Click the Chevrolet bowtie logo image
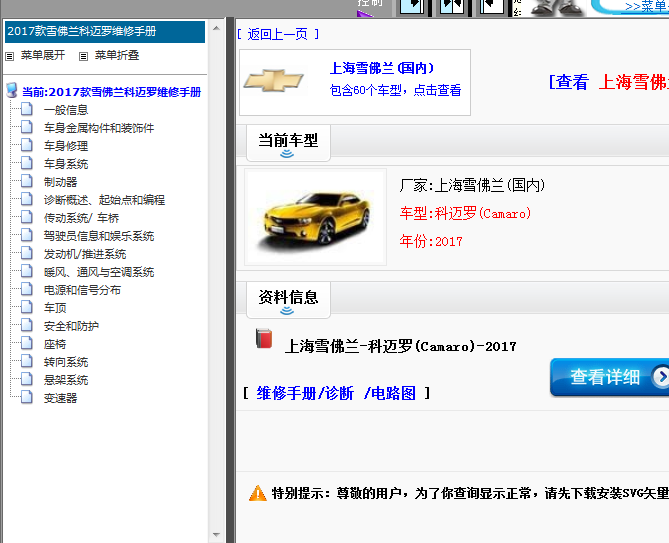Screen dimensions: 669x543 [274, 80]
